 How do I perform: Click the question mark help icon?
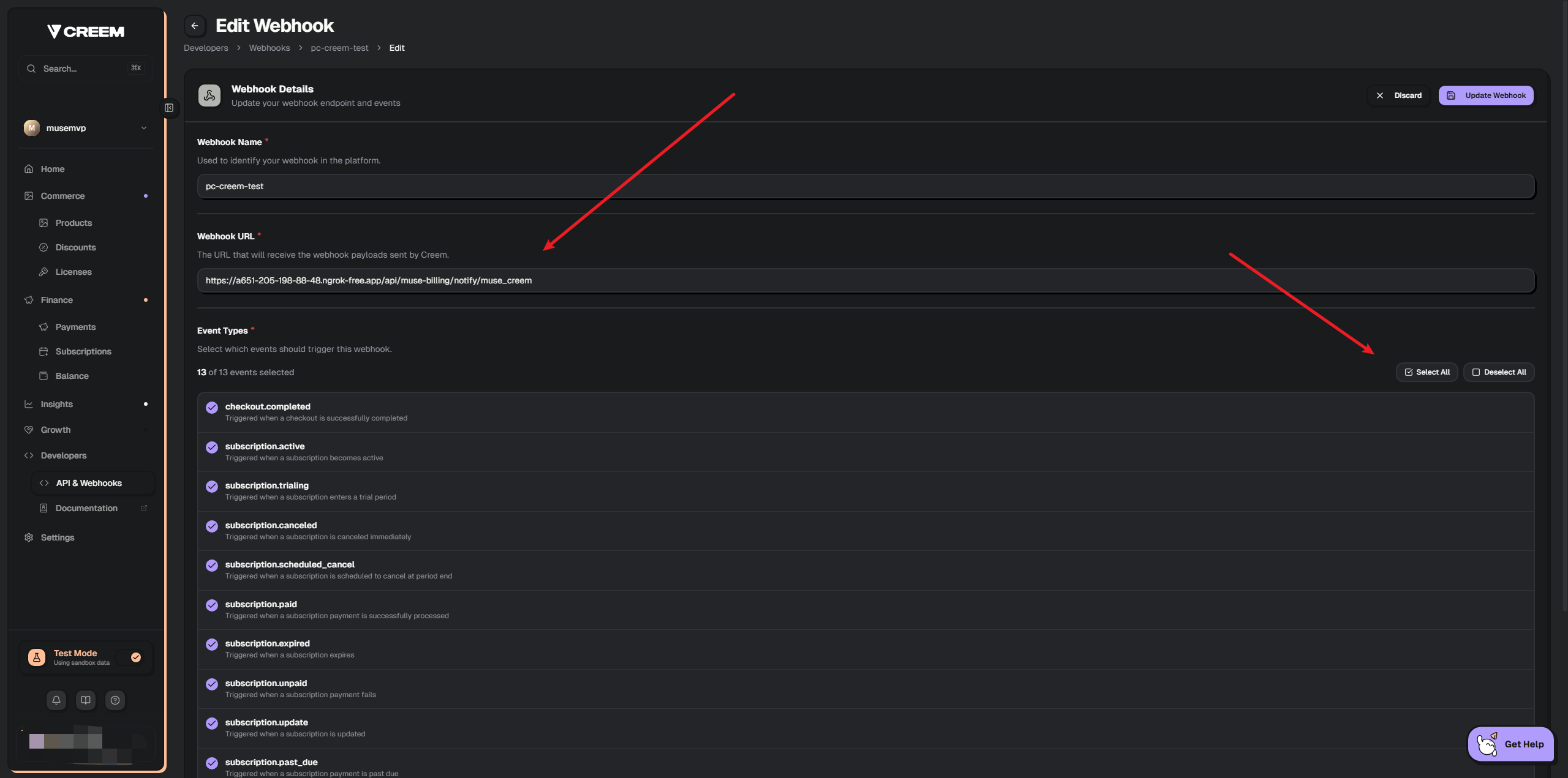pyautogui.click(x=115, y=700)
